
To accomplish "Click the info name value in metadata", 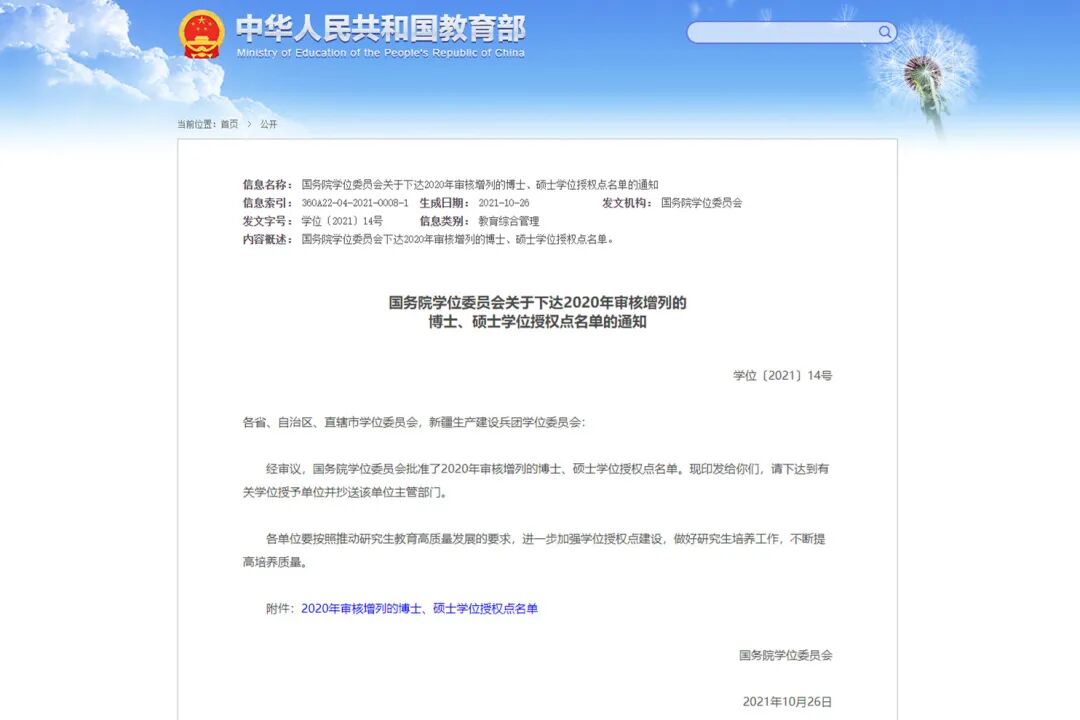I will click(x=480, y=185).
